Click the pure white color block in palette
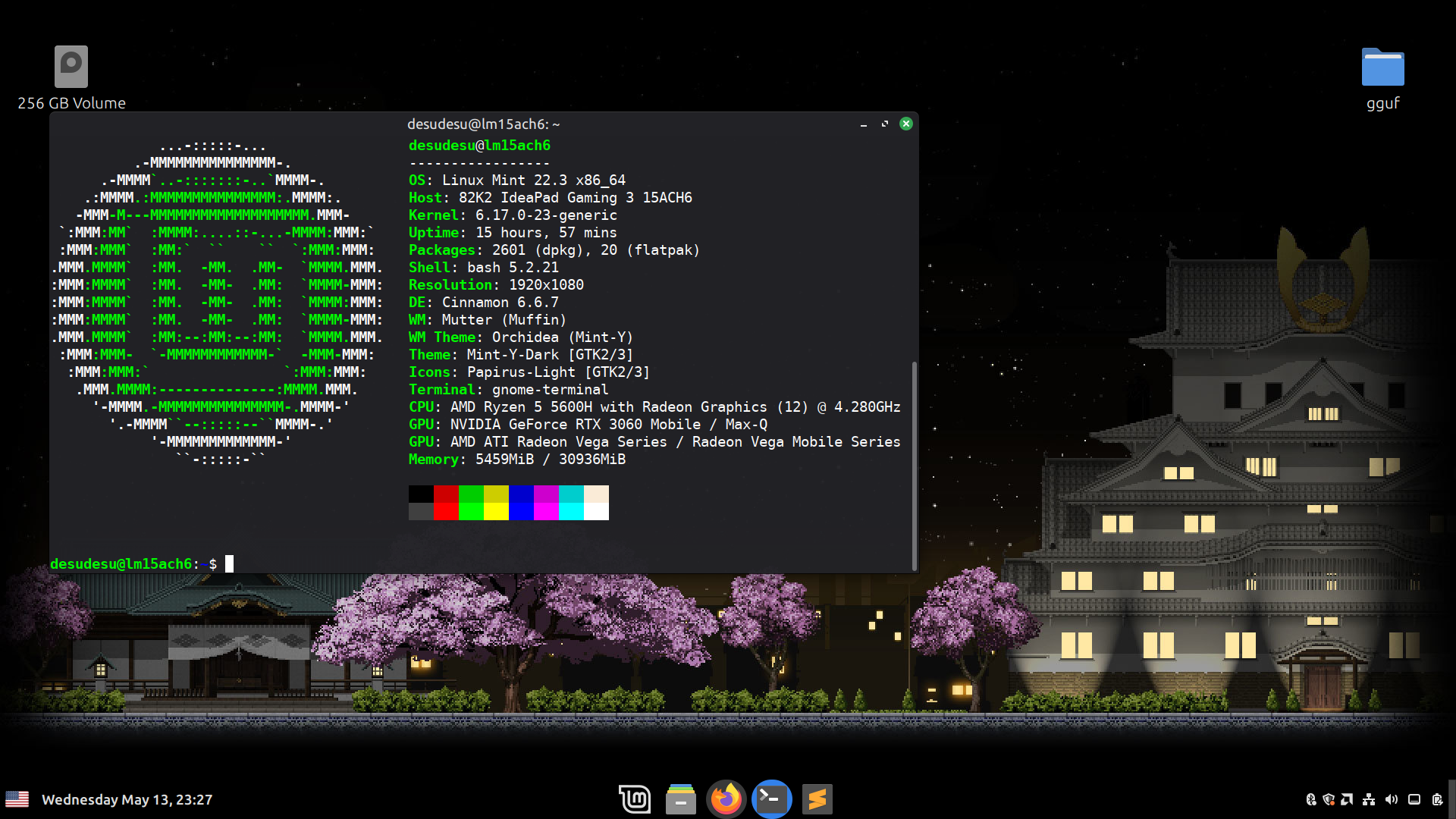 pyautogui.click(x=596, y=511)
